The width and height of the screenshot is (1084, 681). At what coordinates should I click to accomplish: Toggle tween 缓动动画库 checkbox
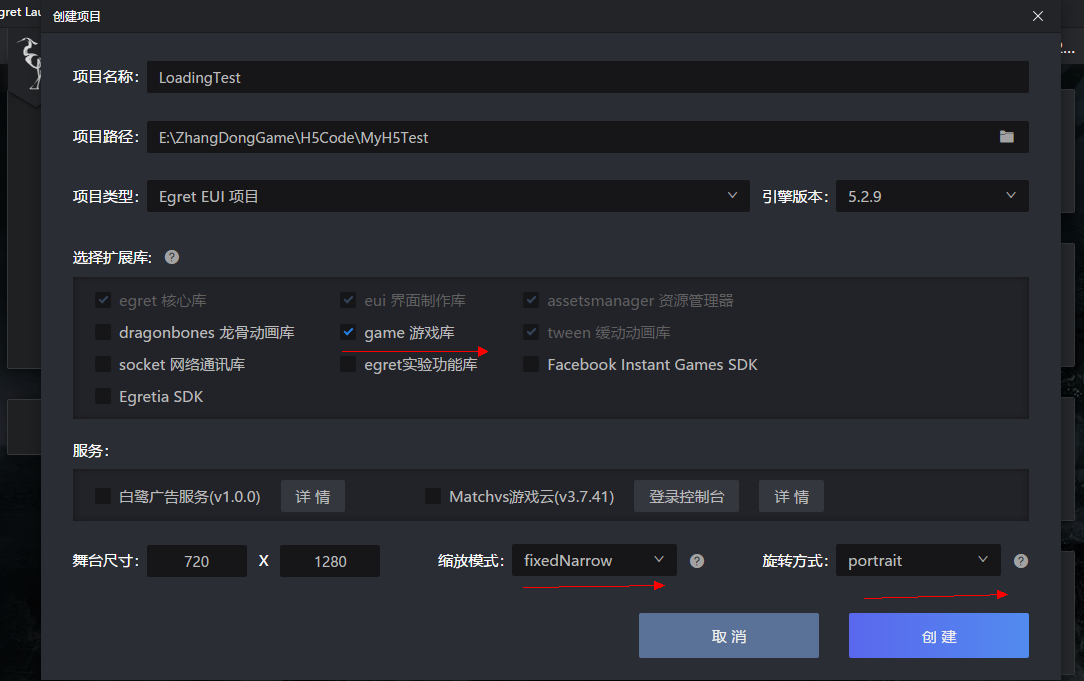(531, 332)
